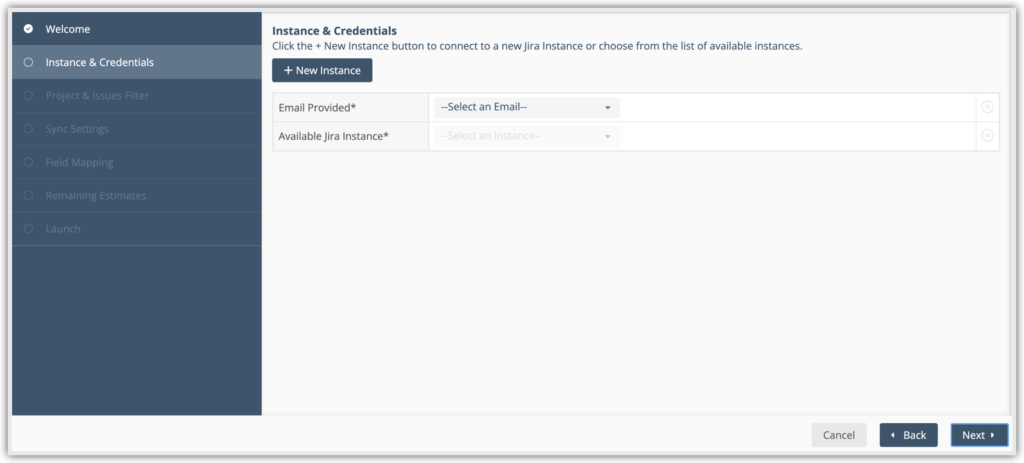1024x463 pixels.
Task: Click the Instance & Credentials page heading
Action: pyautogui.click(x=334, y=31)
